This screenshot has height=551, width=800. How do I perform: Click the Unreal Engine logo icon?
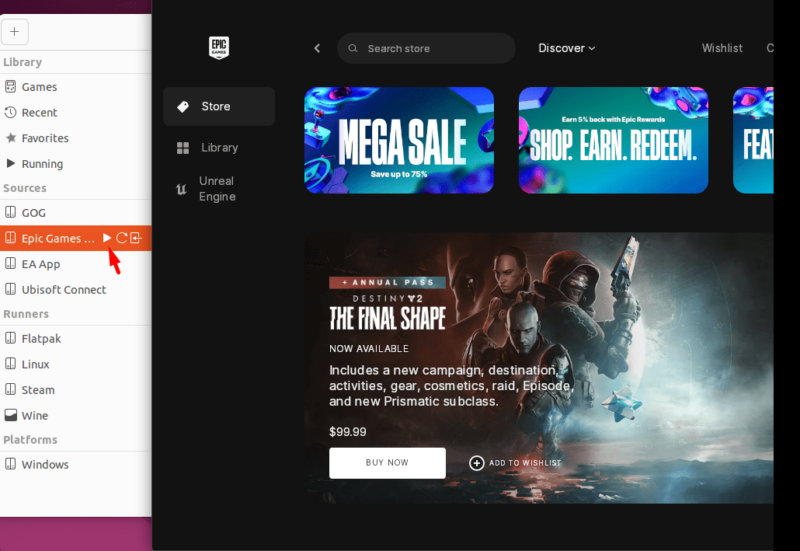coord(181,189)
